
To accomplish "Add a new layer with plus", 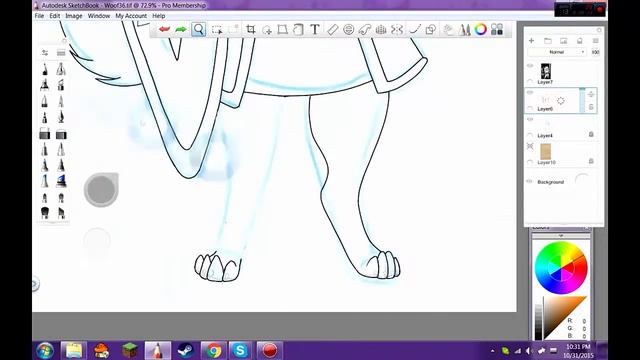I will (x=531, y=41).
